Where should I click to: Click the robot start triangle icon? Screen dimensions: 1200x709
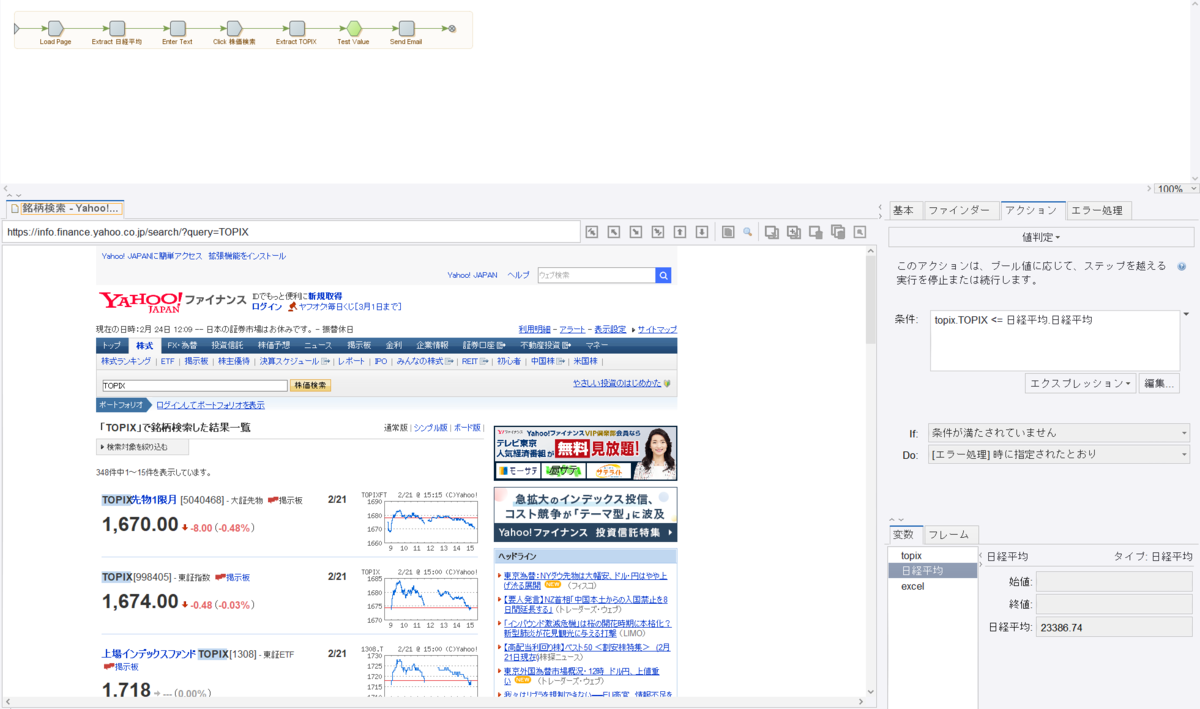point(17,29)
